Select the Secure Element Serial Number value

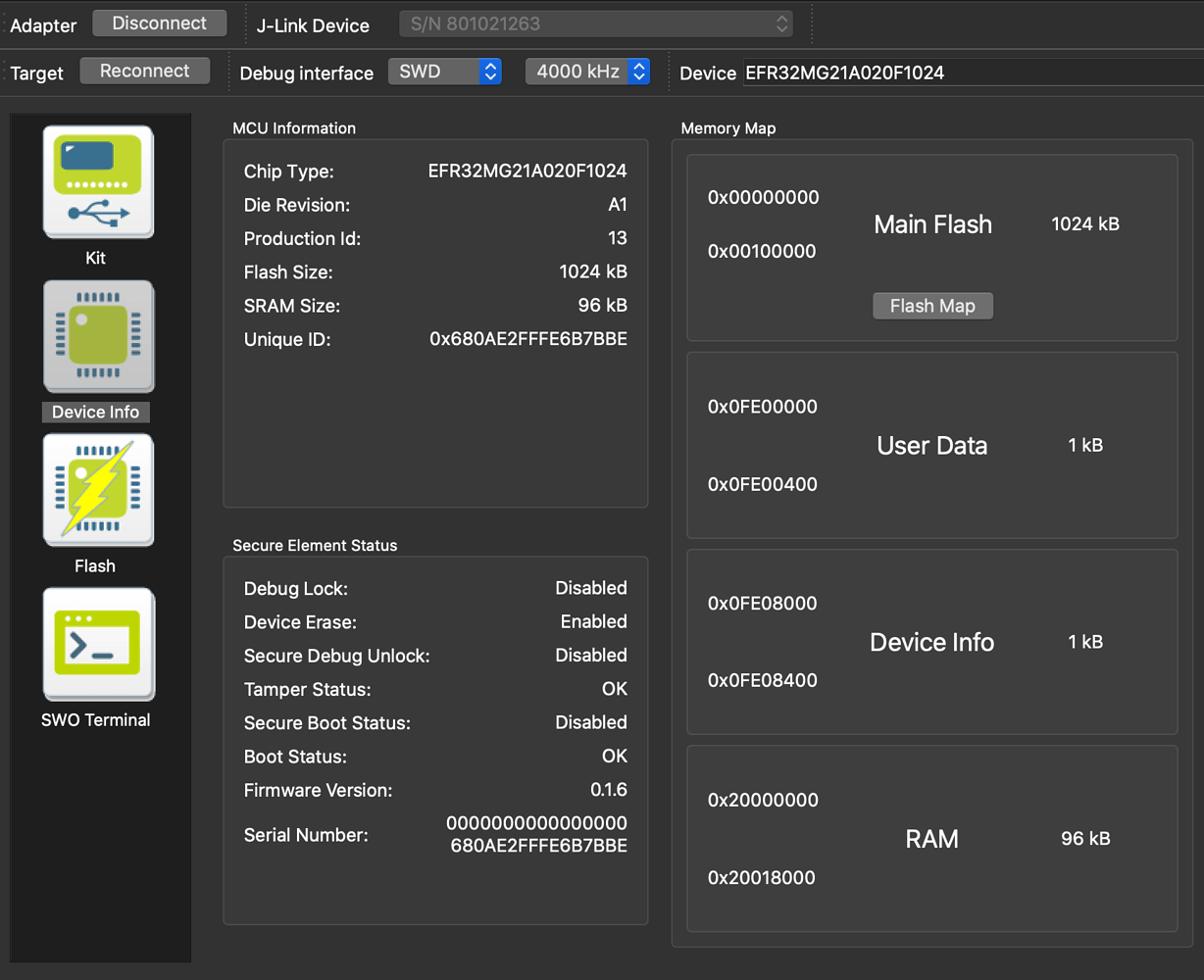[535, 834]
